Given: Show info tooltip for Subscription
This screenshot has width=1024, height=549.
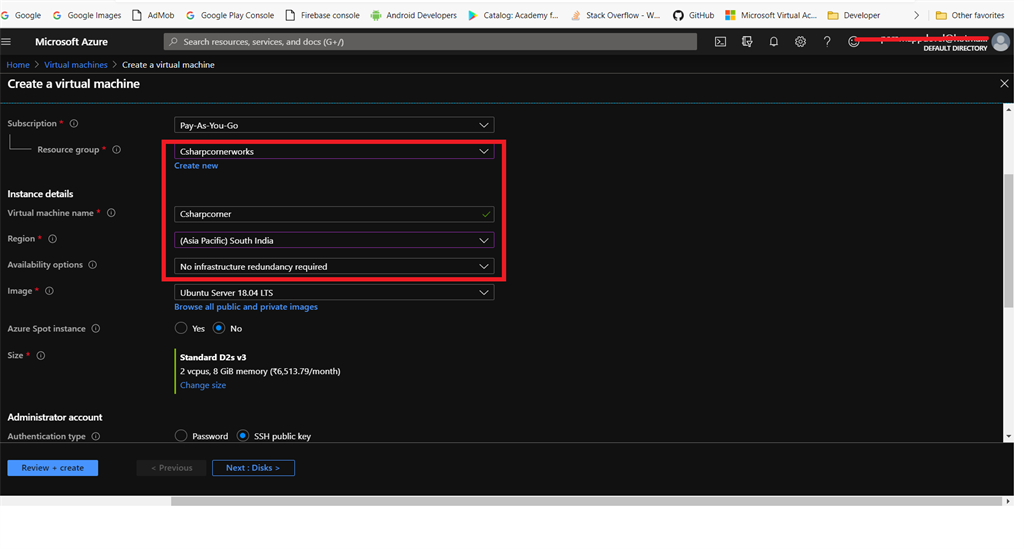Looking at the screenshot, I should (74, 123).
